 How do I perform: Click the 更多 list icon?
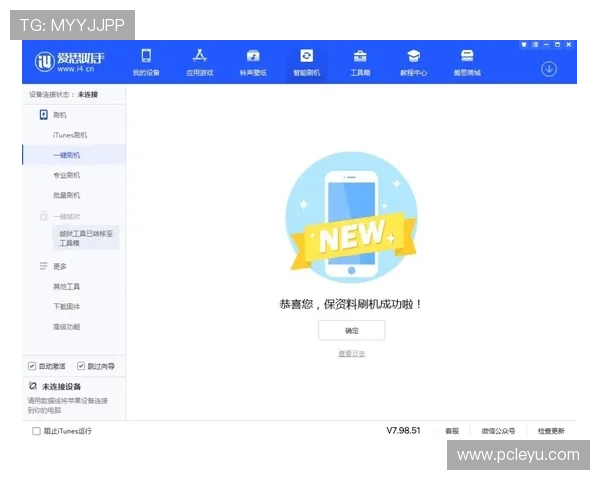[x=44, y=266]
